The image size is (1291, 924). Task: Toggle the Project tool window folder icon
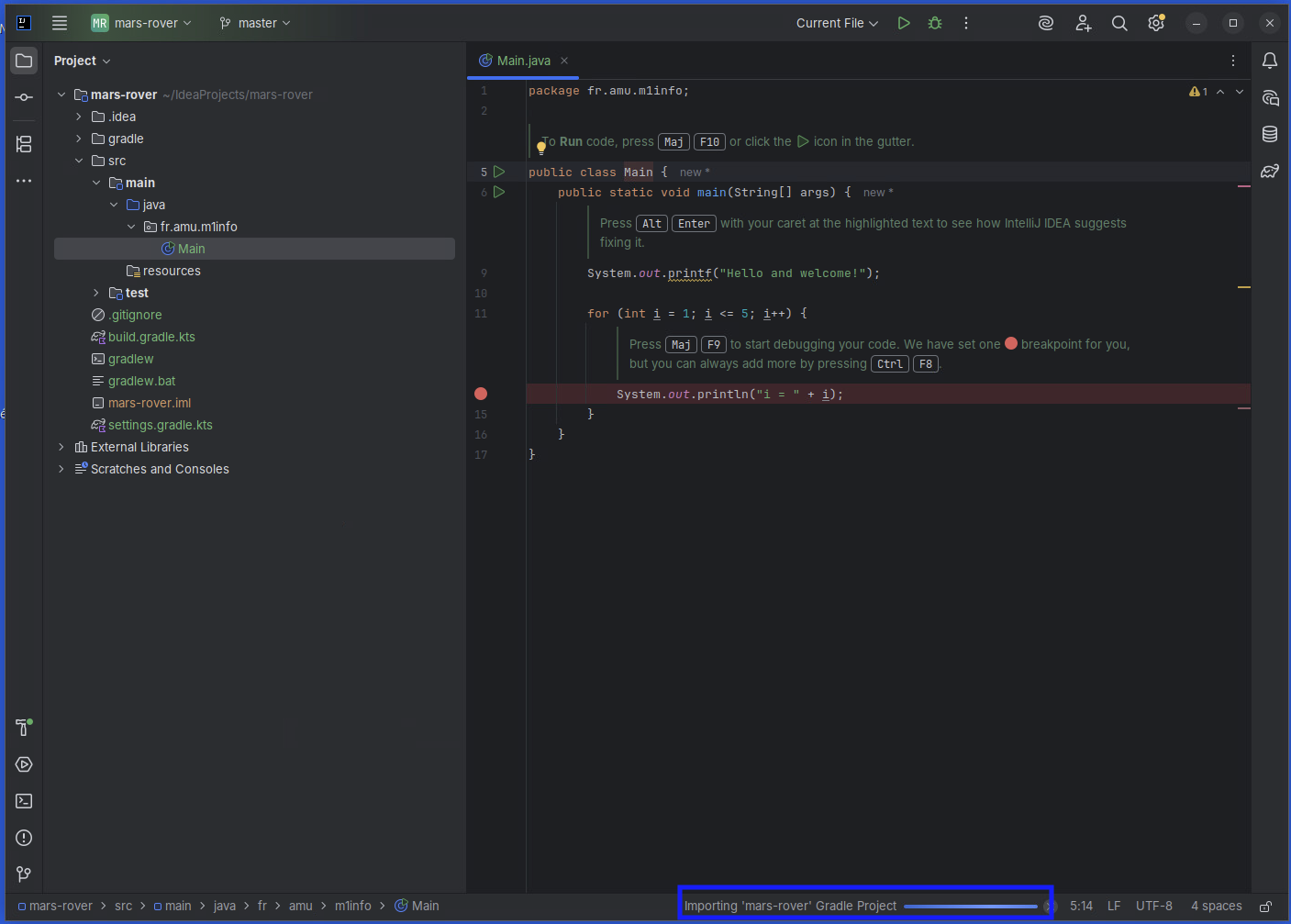click(x=24, y=61)
